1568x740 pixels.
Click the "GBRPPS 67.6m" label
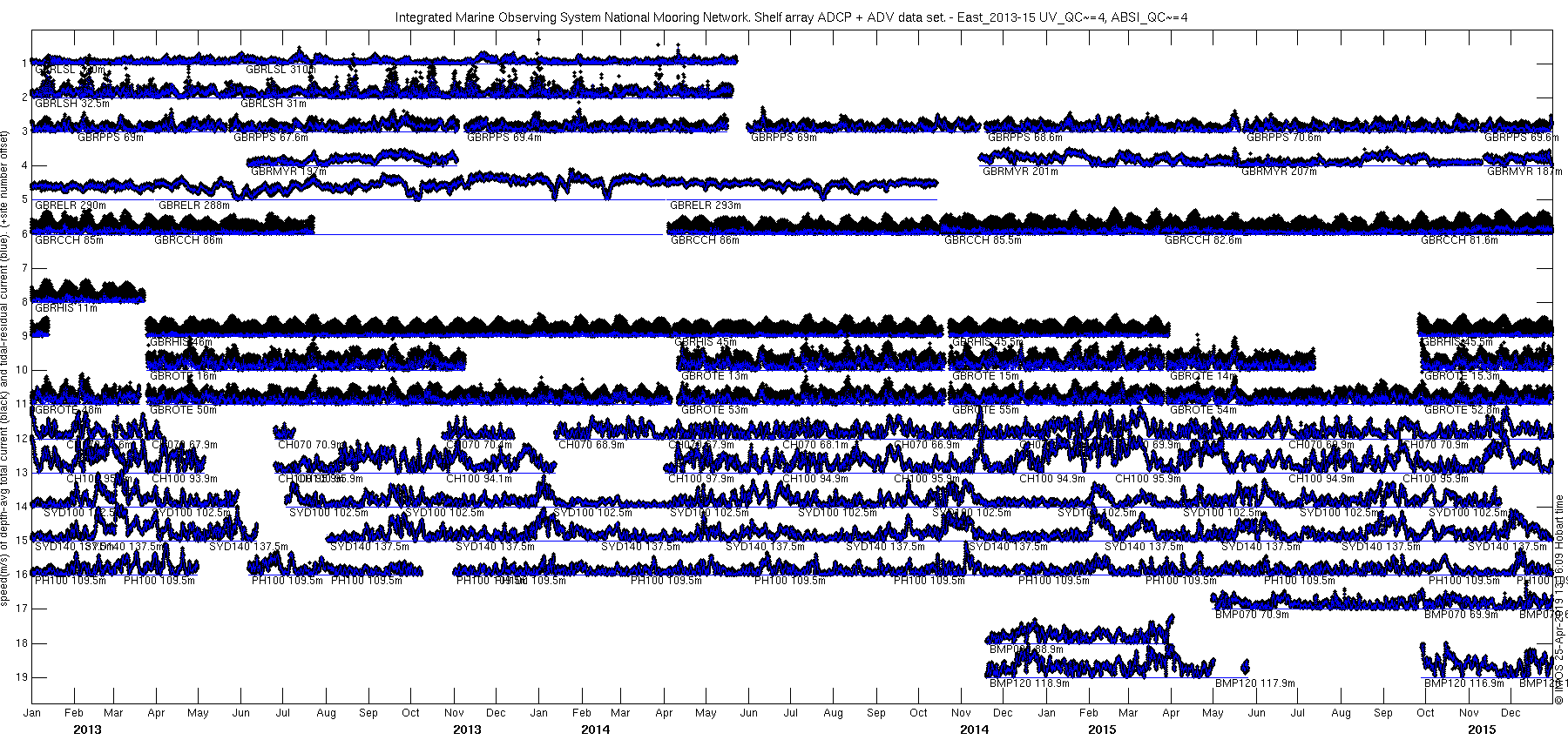271,138
